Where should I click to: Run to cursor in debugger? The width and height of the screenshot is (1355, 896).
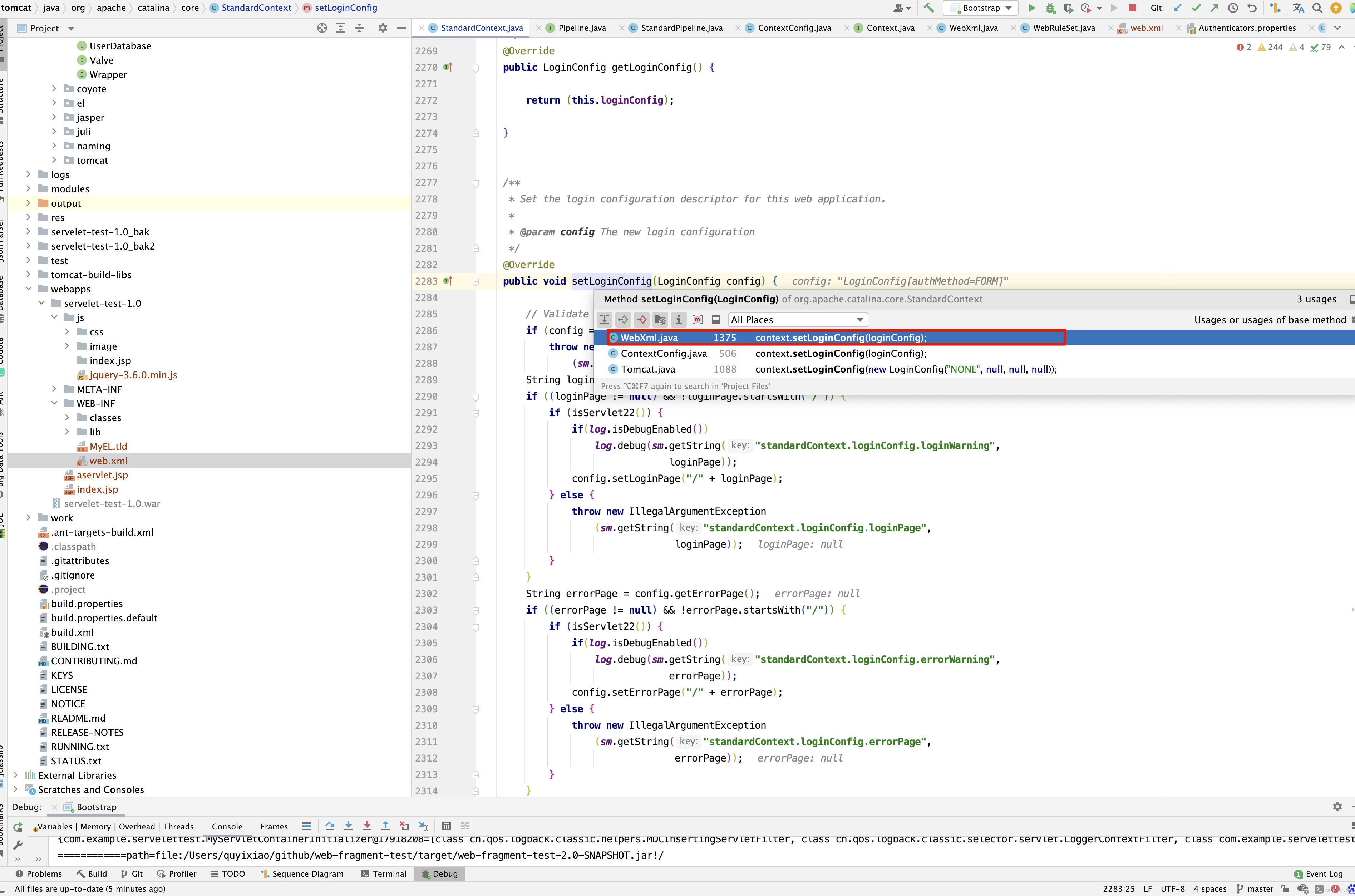point(423,826)
